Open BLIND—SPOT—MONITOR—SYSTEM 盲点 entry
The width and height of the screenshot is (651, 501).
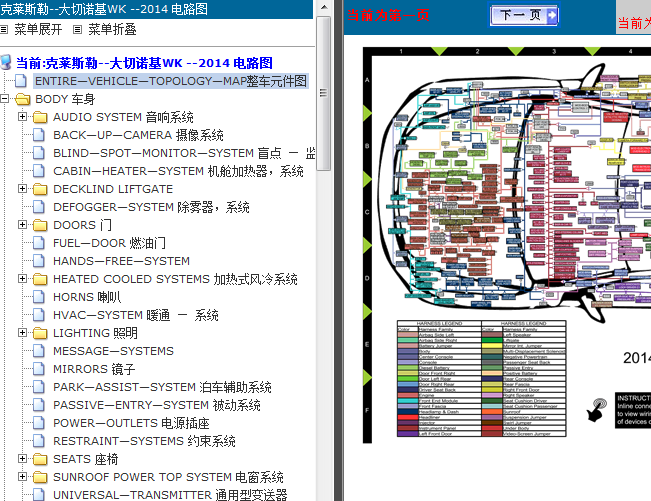[x=184, y=153]
